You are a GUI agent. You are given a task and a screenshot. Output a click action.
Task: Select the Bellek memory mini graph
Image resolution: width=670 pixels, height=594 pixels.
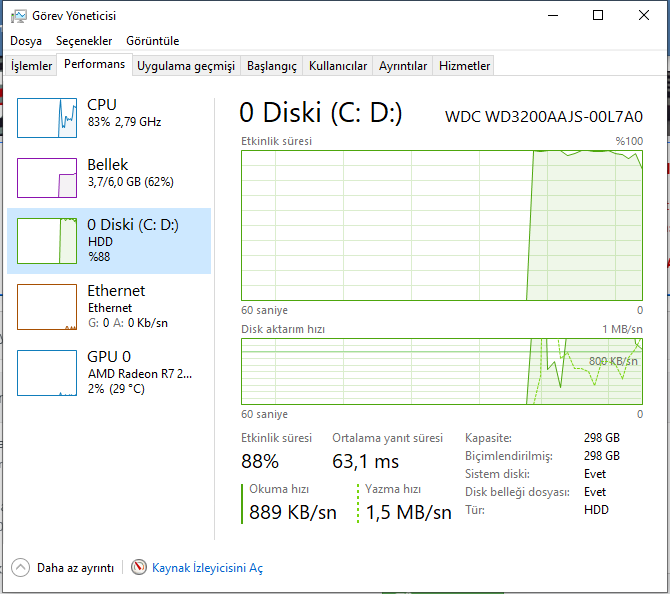(x=47, y=178)
